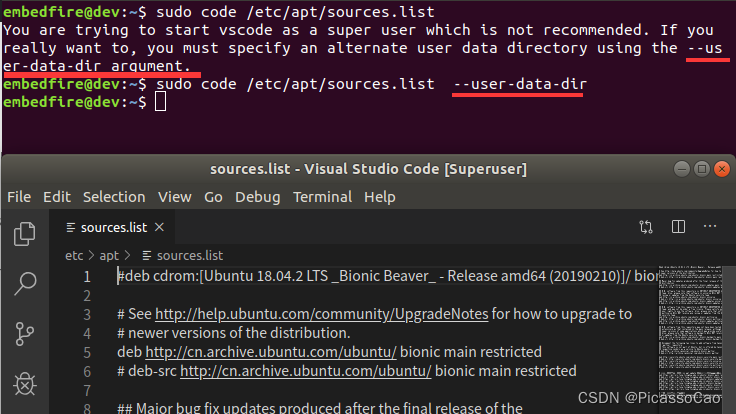The width and height of the screenshot is (736, 414).
Task: Click the terminal prompt cursor
Action: (x=161, y=102)
